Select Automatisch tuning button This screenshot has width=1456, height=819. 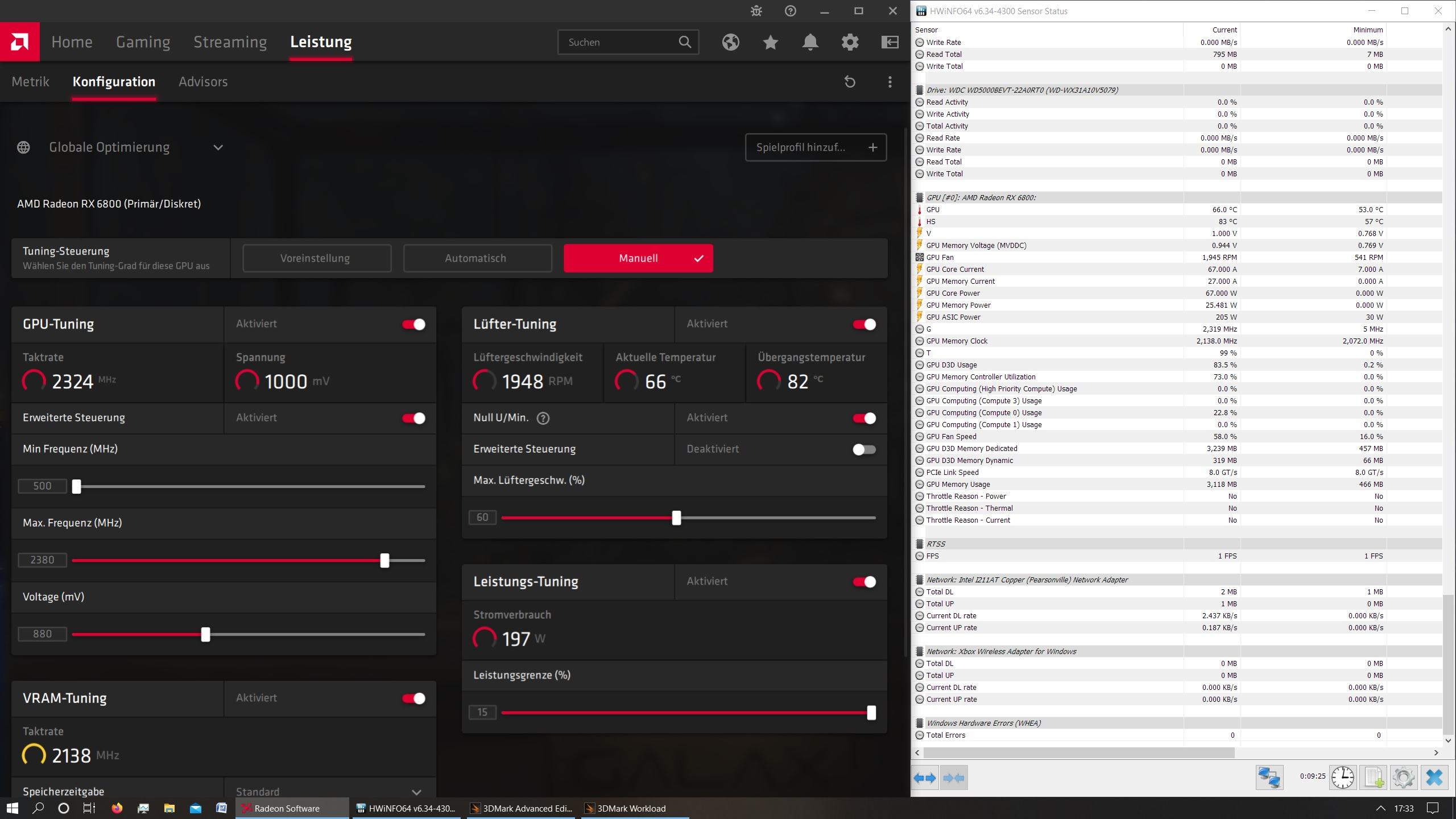[477, 258]
